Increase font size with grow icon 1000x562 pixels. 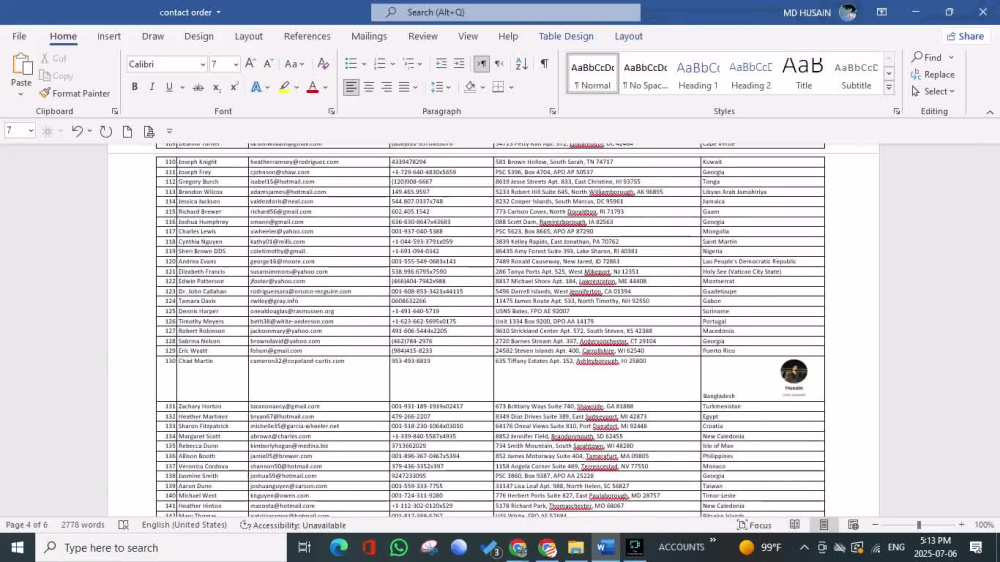tap(251, 63)
